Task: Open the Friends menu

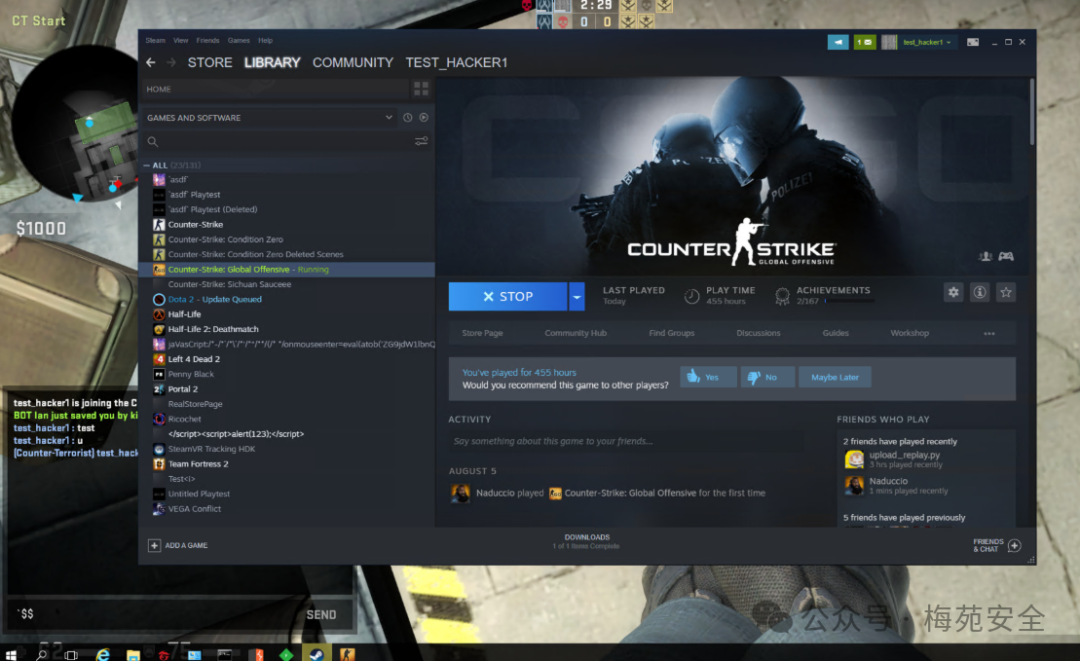Action: [207, 41]
